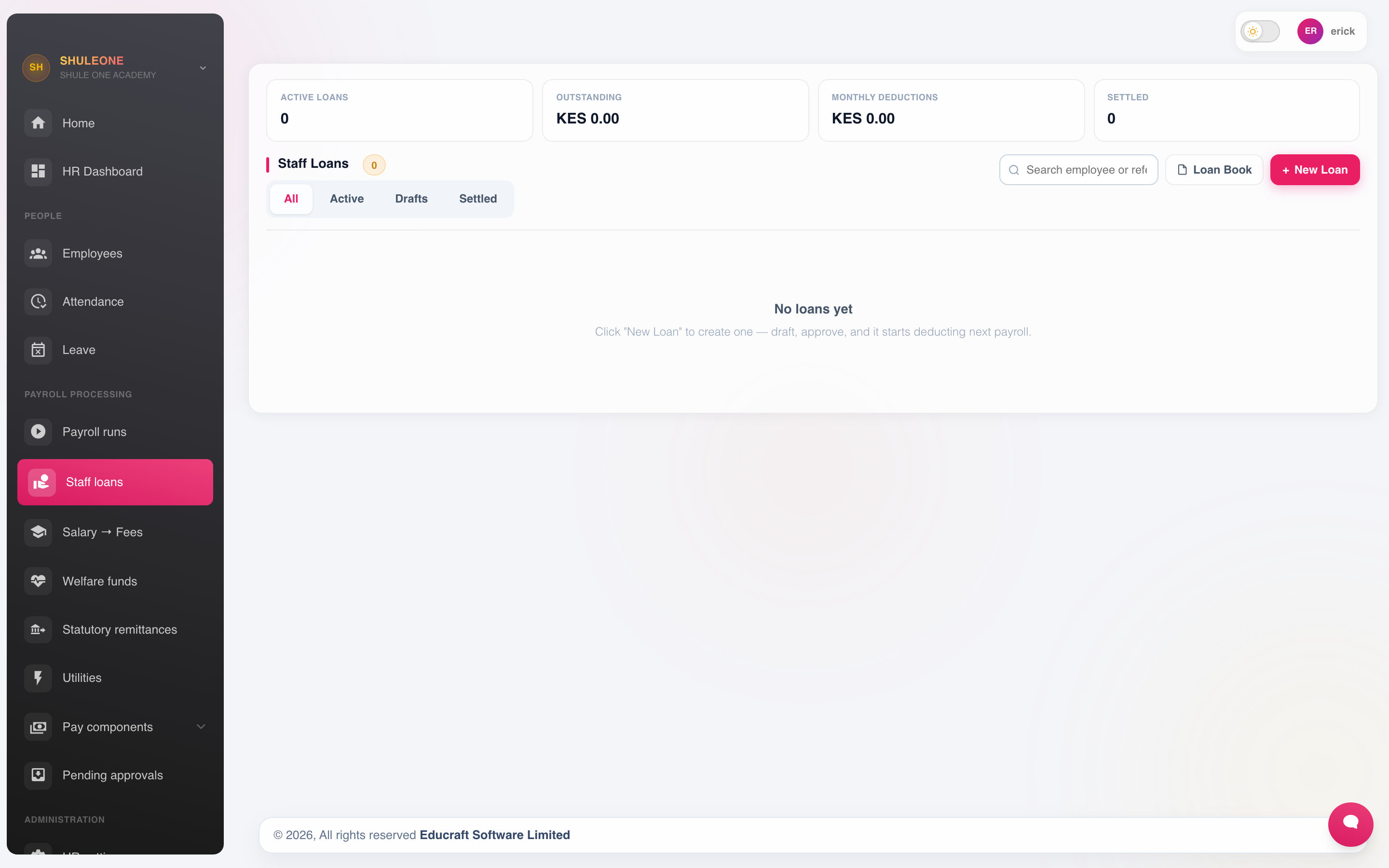This screenshot has height=868, width=1389.
Task: Click the Utilities lightning bolt icon
Action: coord(38,678)
